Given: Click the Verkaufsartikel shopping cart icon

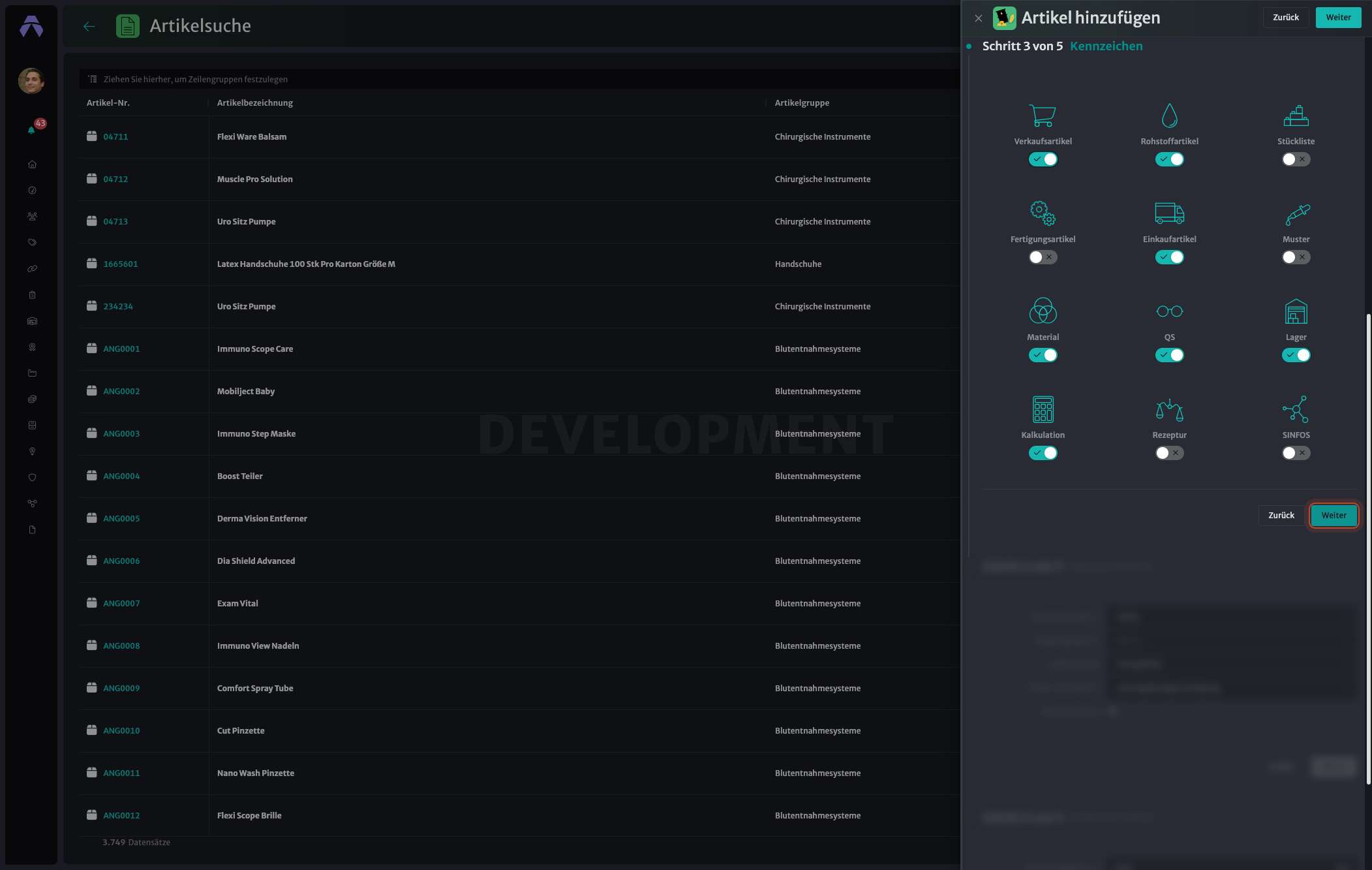Looking at the screenshot, I should (x=1043, y=116).
